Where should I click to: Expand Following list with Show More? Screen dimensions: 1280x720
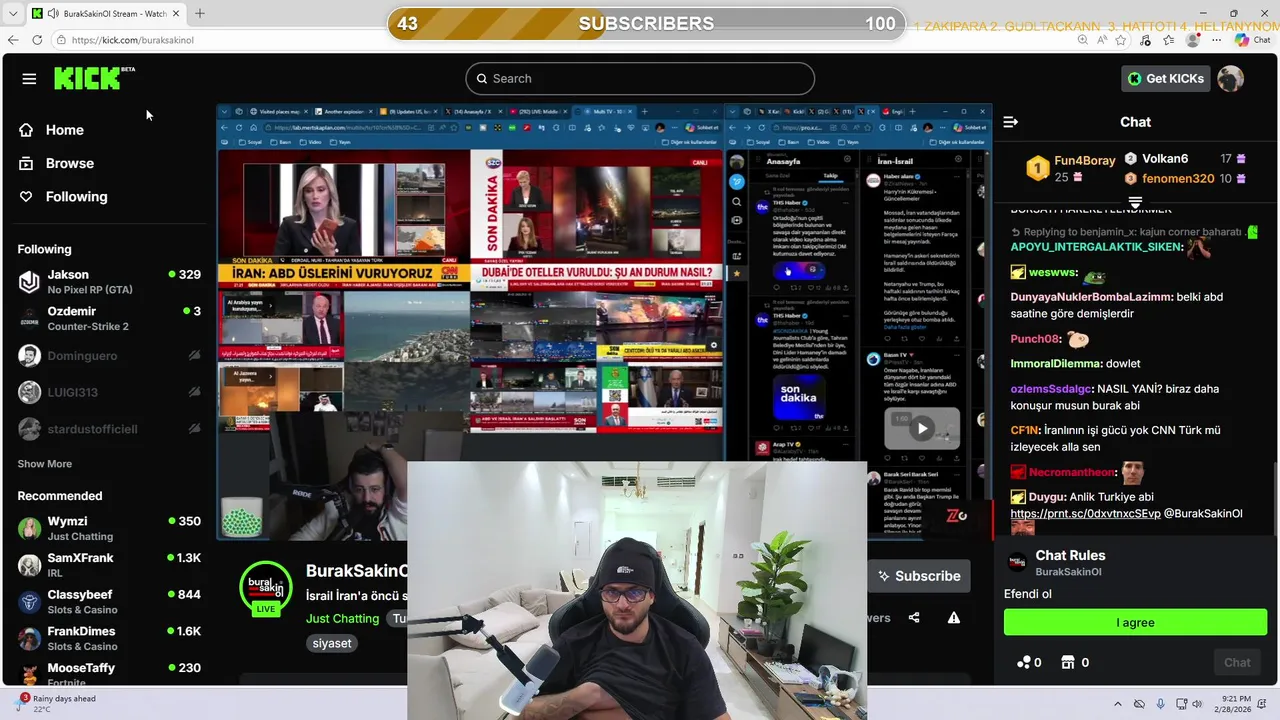44,464
